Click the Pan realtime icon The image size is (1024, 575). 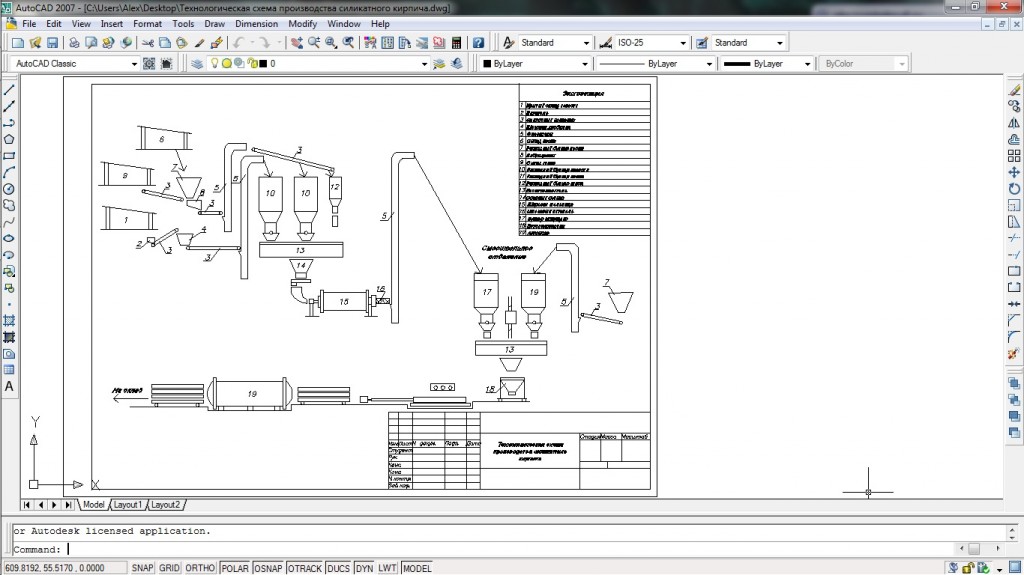point(296,42)
